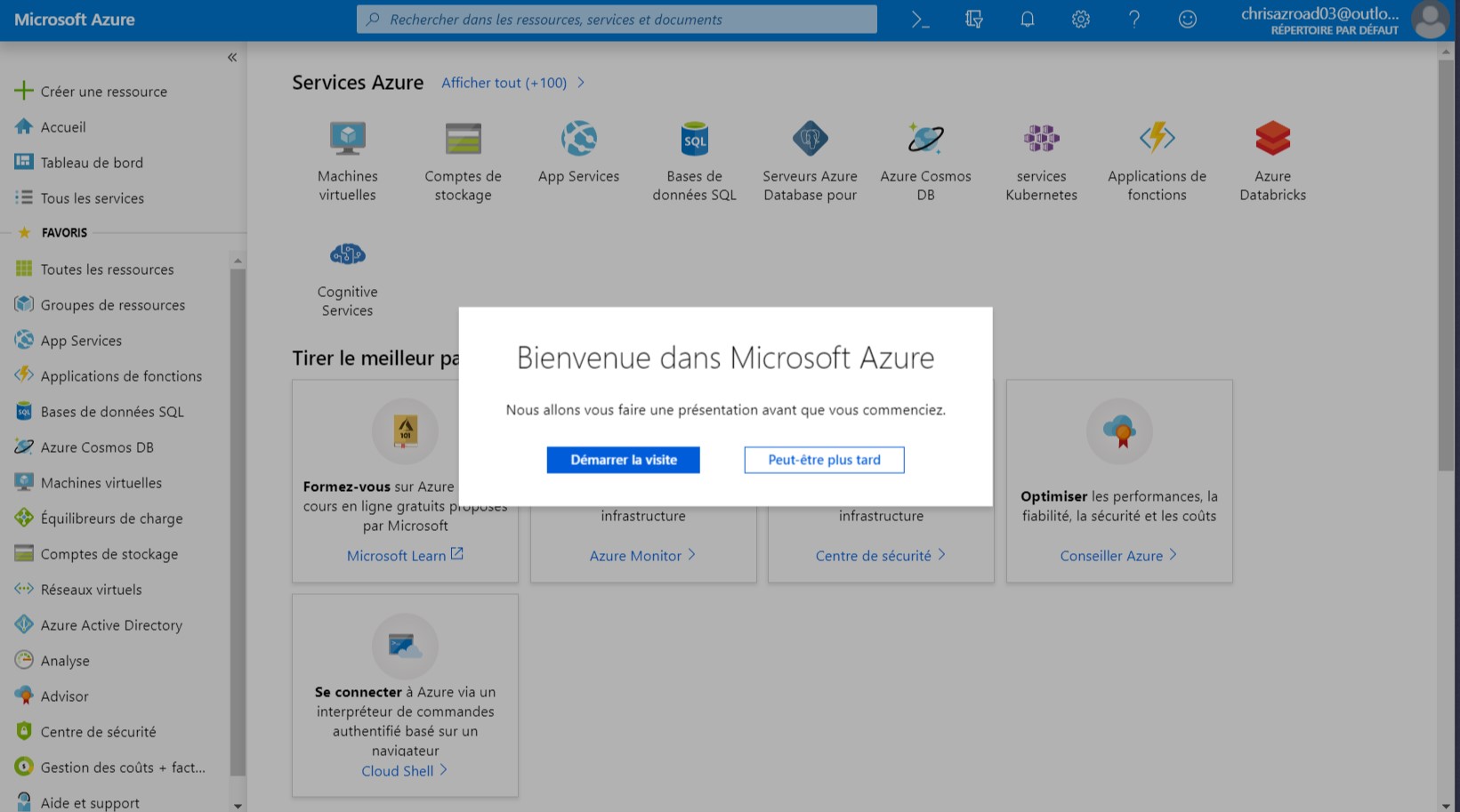Image resolution: width=1460 pixels, height=812 pixels.
Task: Open the help question mark
Action: 1134,20
